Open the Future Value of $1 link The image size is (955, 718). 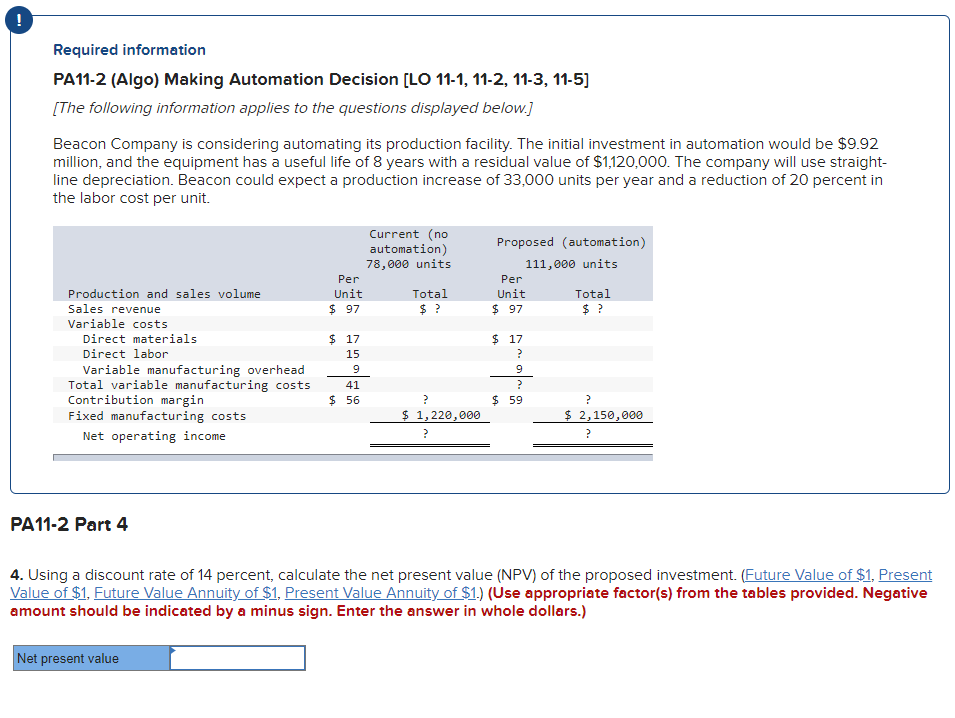(x=808, y=575)
